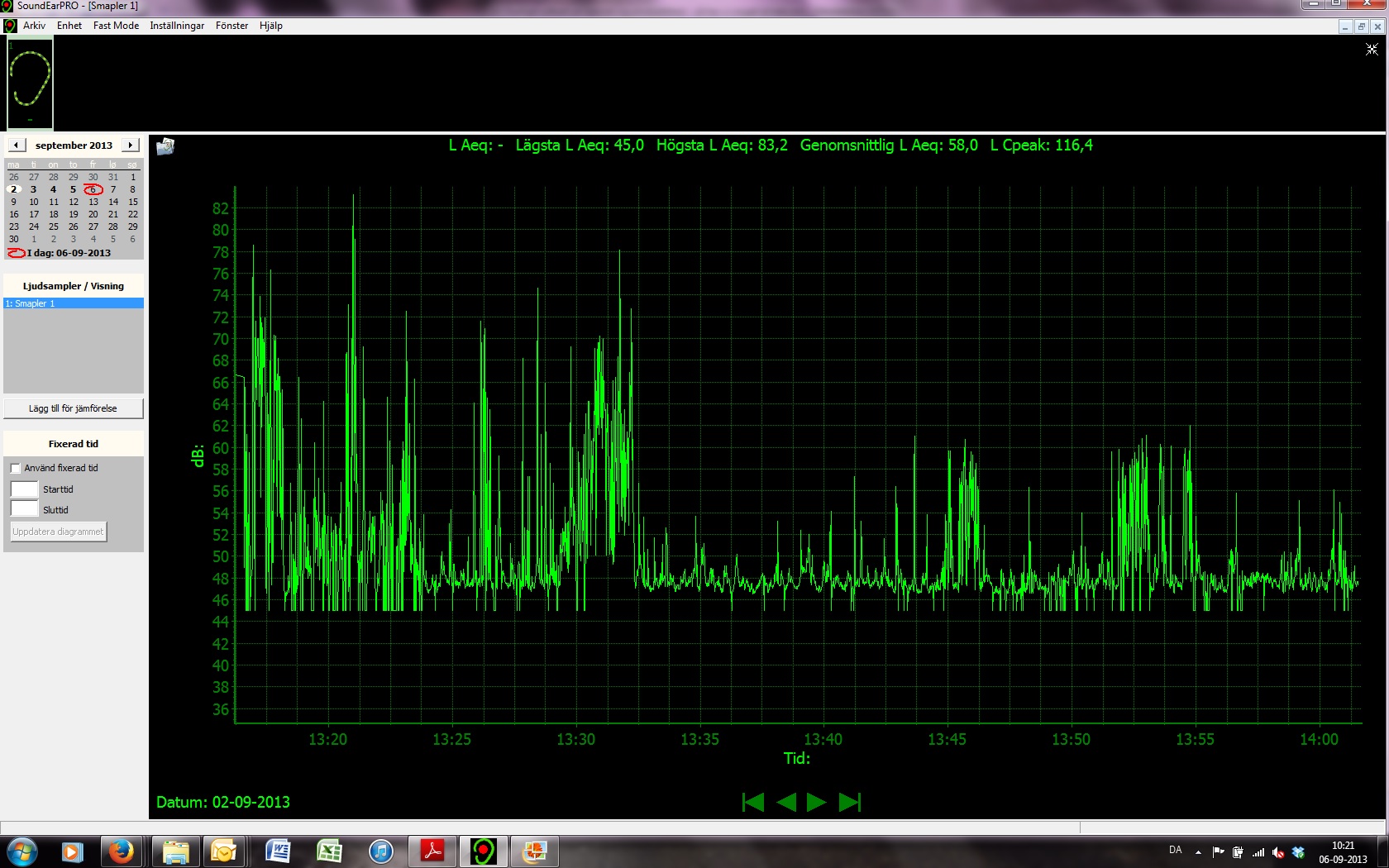Screen dimensions: 1389x868
Task: Show hidden system tray icons arrow
Action: [x=1198, y=852]
